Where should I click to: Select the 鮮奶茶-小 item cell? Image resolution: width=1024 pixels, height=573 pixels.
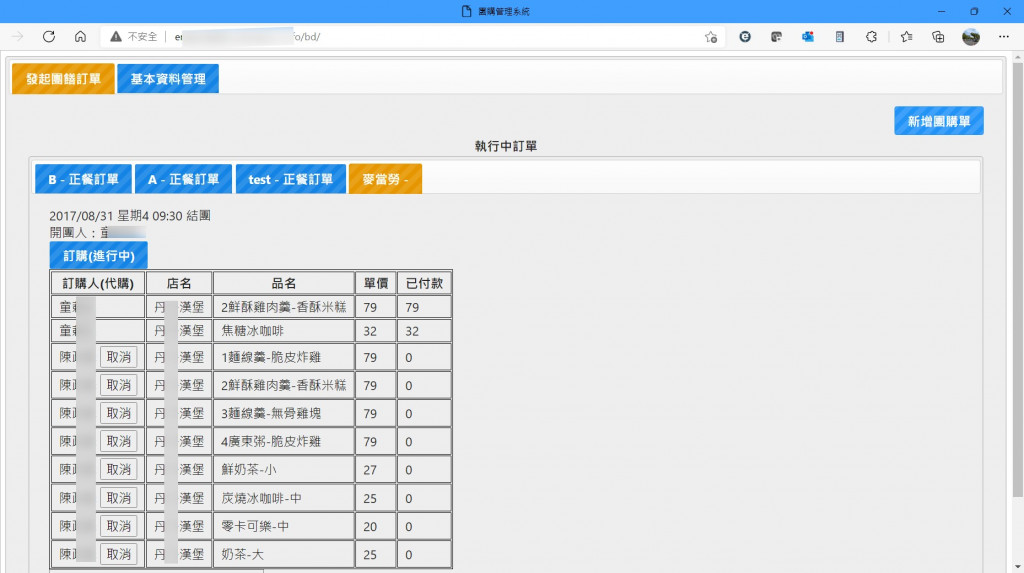coord(283,470)
